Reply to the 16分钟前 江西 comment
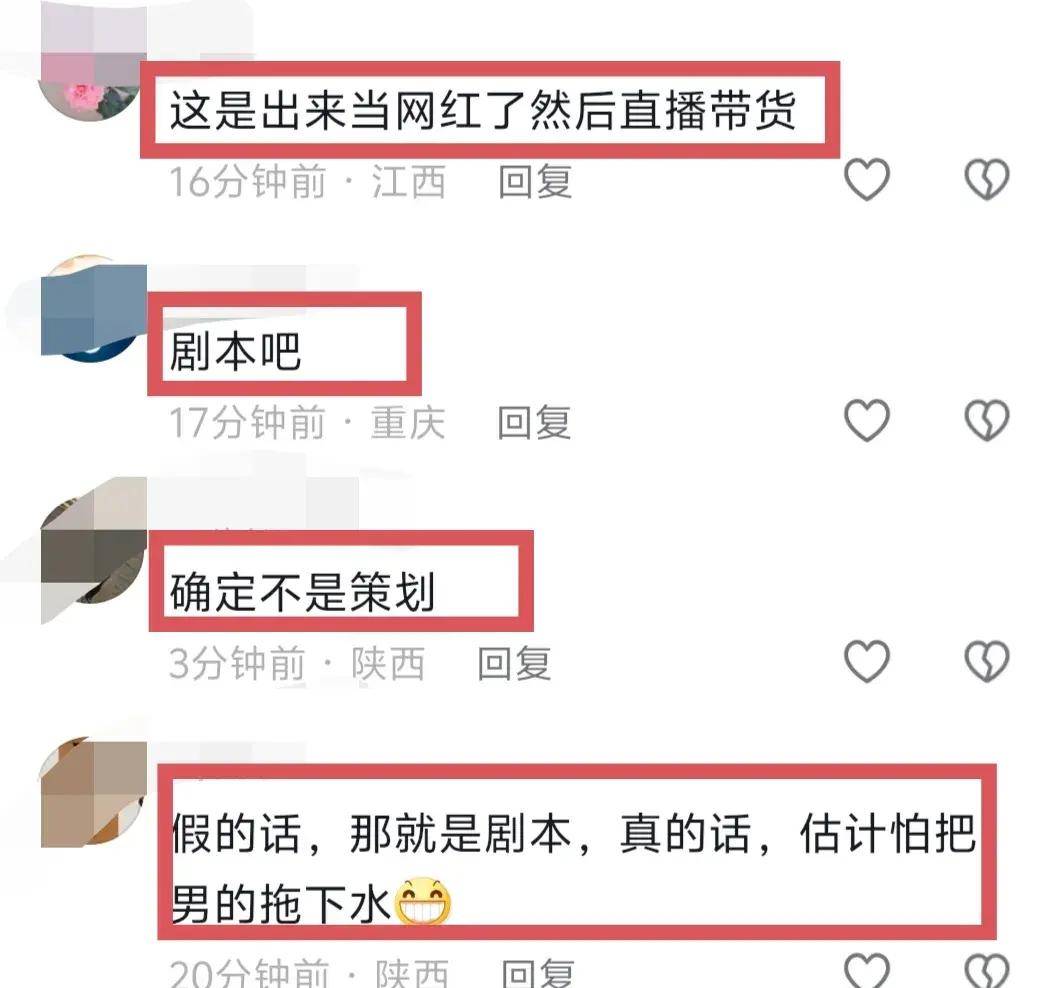The height and width of the screenshot is (988, 1048). (x=535, y=181)
